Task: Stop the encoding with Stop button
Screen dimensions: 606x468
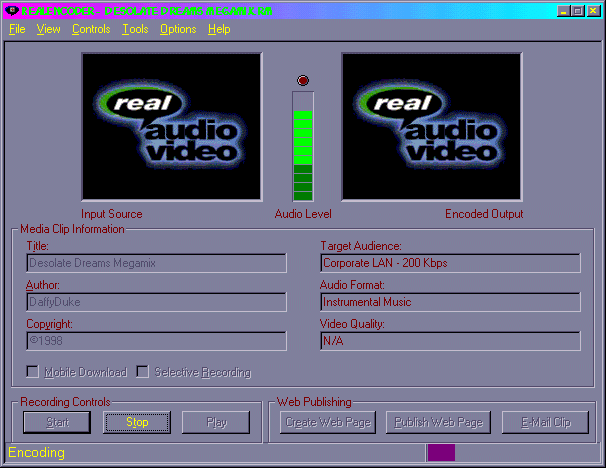Action: 137,422
